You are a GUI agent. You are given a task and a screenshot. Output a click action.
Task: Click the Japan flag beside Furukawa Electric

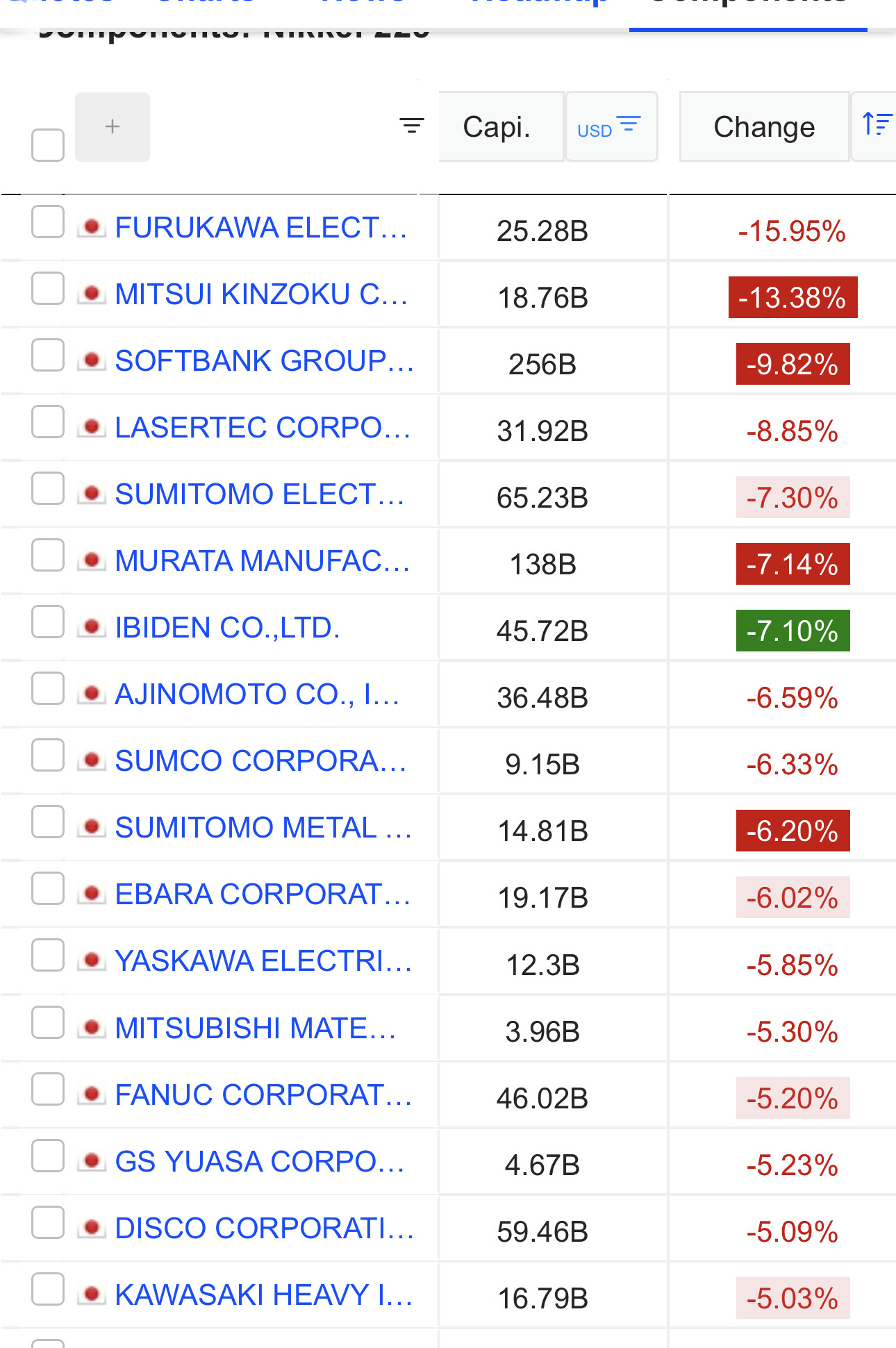pyautogui.click(x=91, y=227)
